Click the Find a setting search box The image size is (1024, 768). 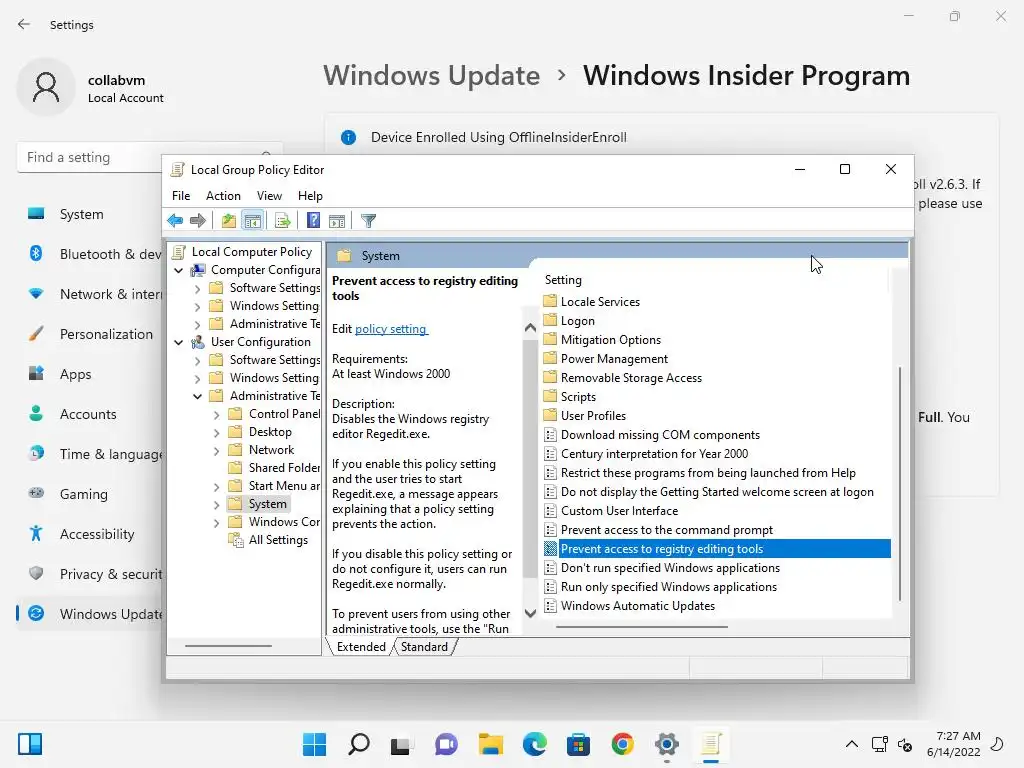[x=150, y=157]
